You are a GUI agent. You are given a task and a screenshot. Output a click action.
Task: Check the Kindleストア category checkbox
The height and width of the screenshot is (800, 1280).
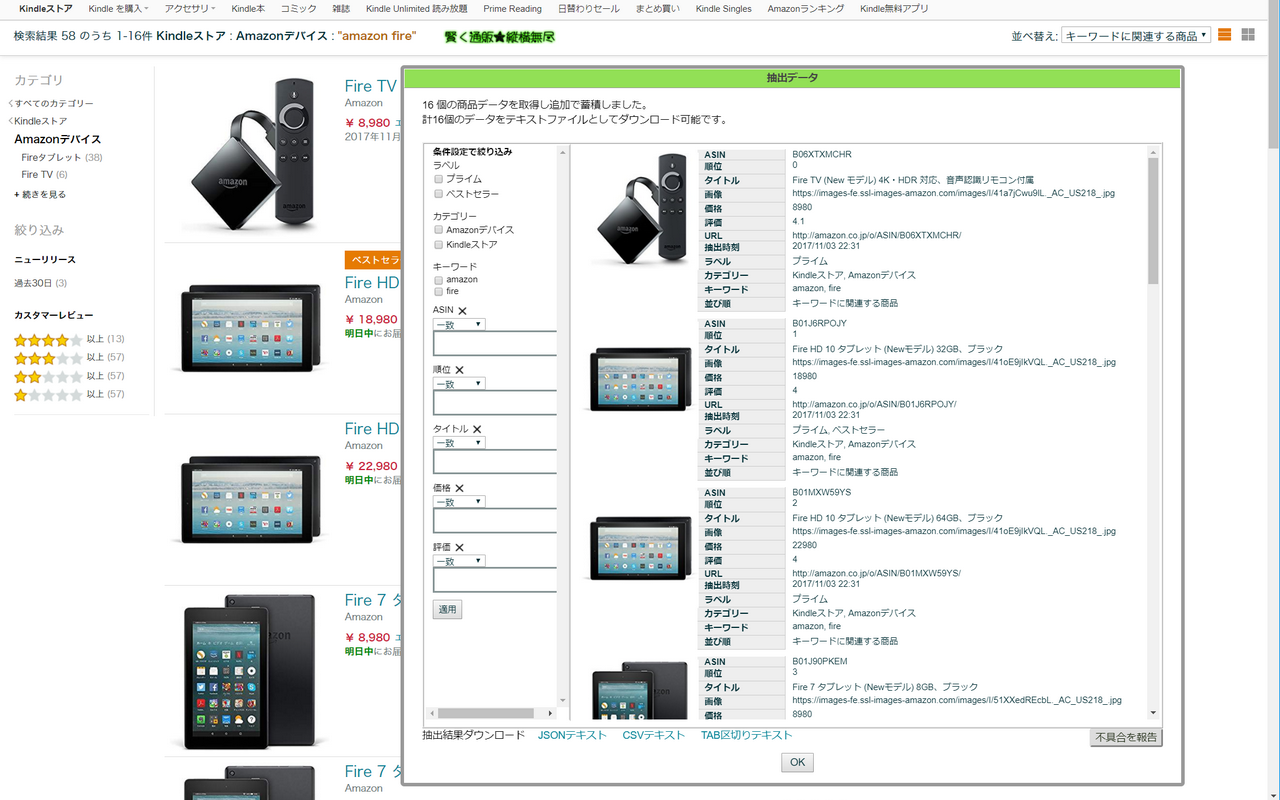point(439,245)
